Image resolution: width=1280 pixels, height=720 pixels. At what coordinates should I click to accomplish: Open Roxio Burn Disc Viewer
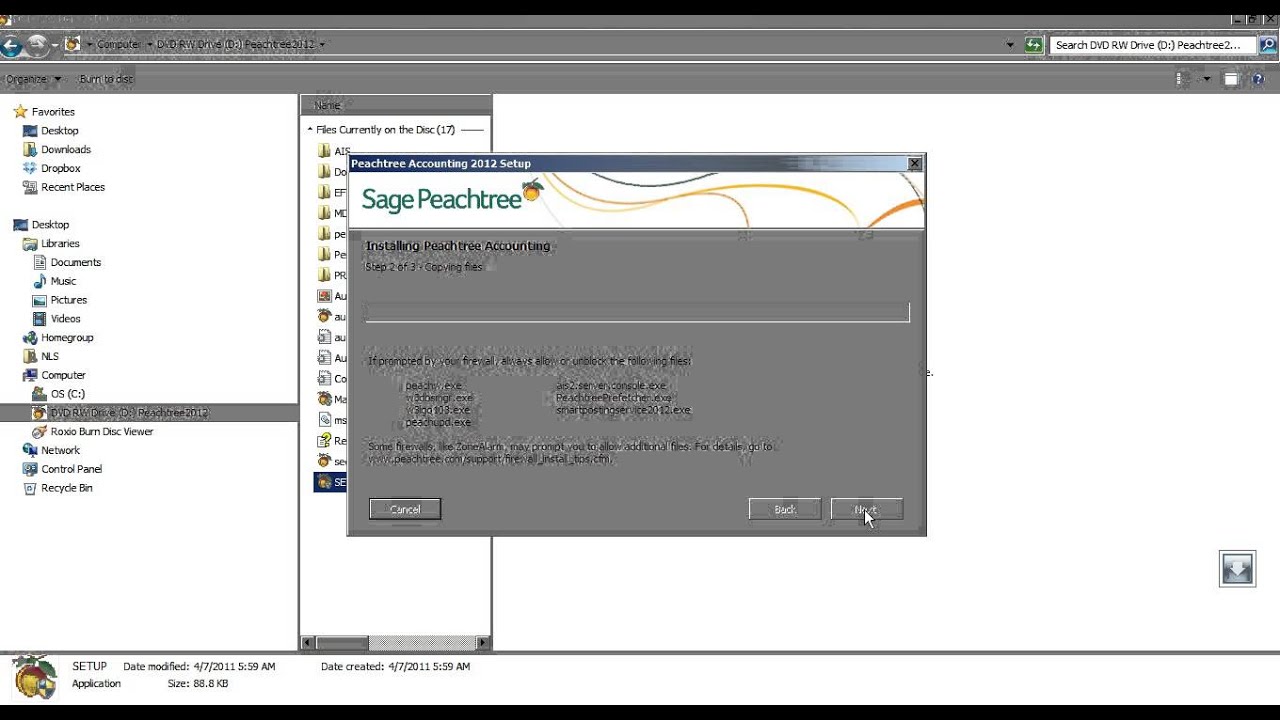click(x=101, y=432)
